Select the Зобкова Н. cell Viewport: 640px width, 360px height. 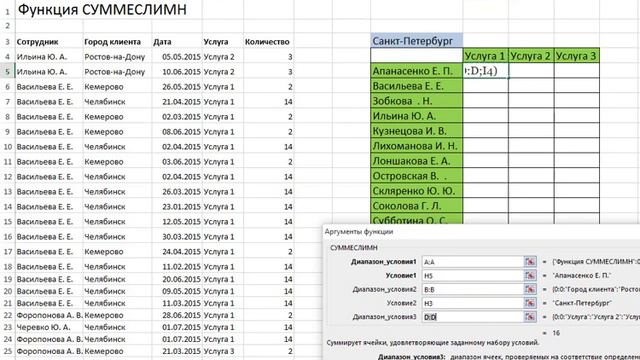click(416, 101)
